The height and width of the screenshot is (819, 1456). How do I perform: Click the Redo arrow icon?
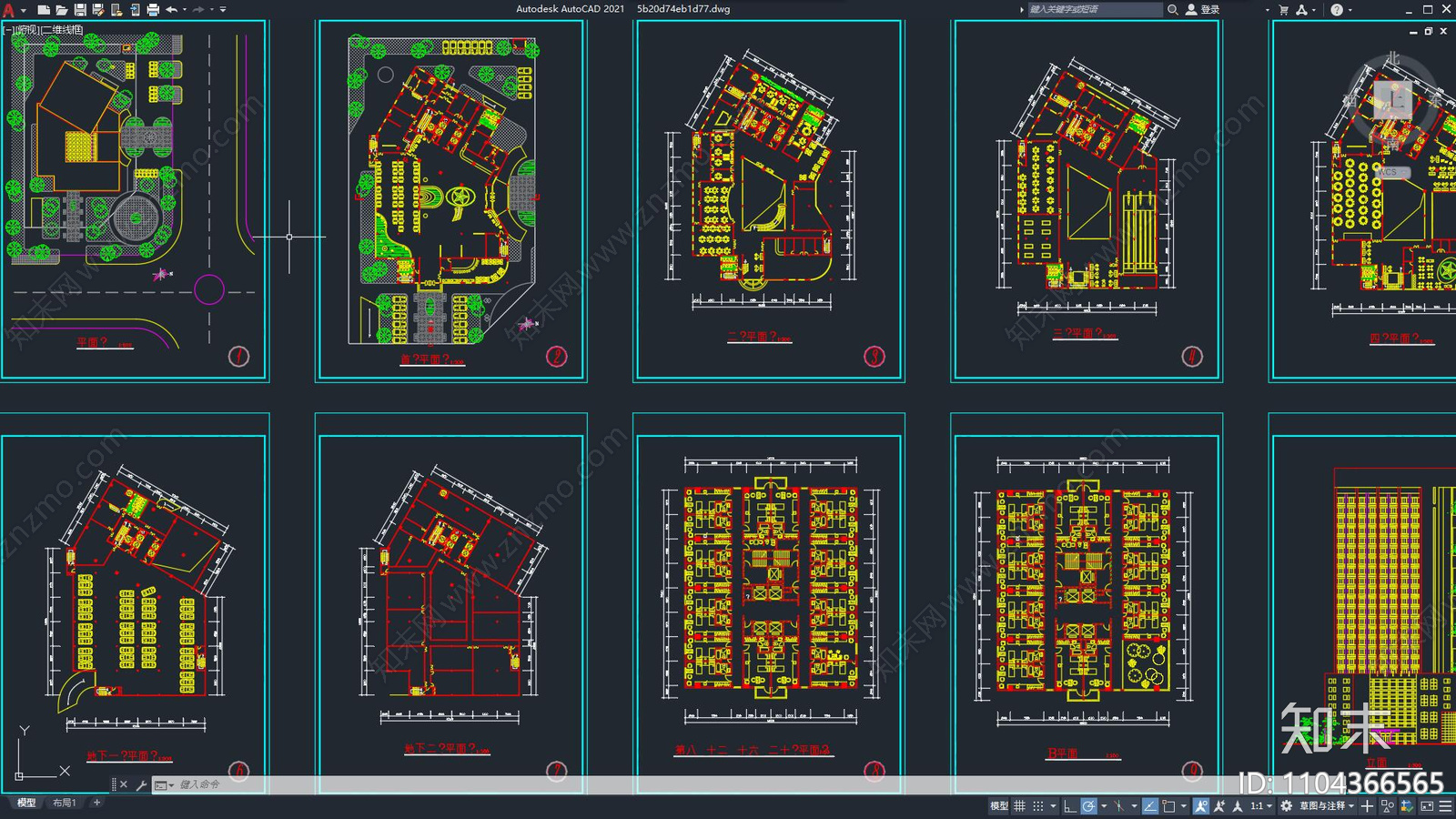click(x=198, y=10)
